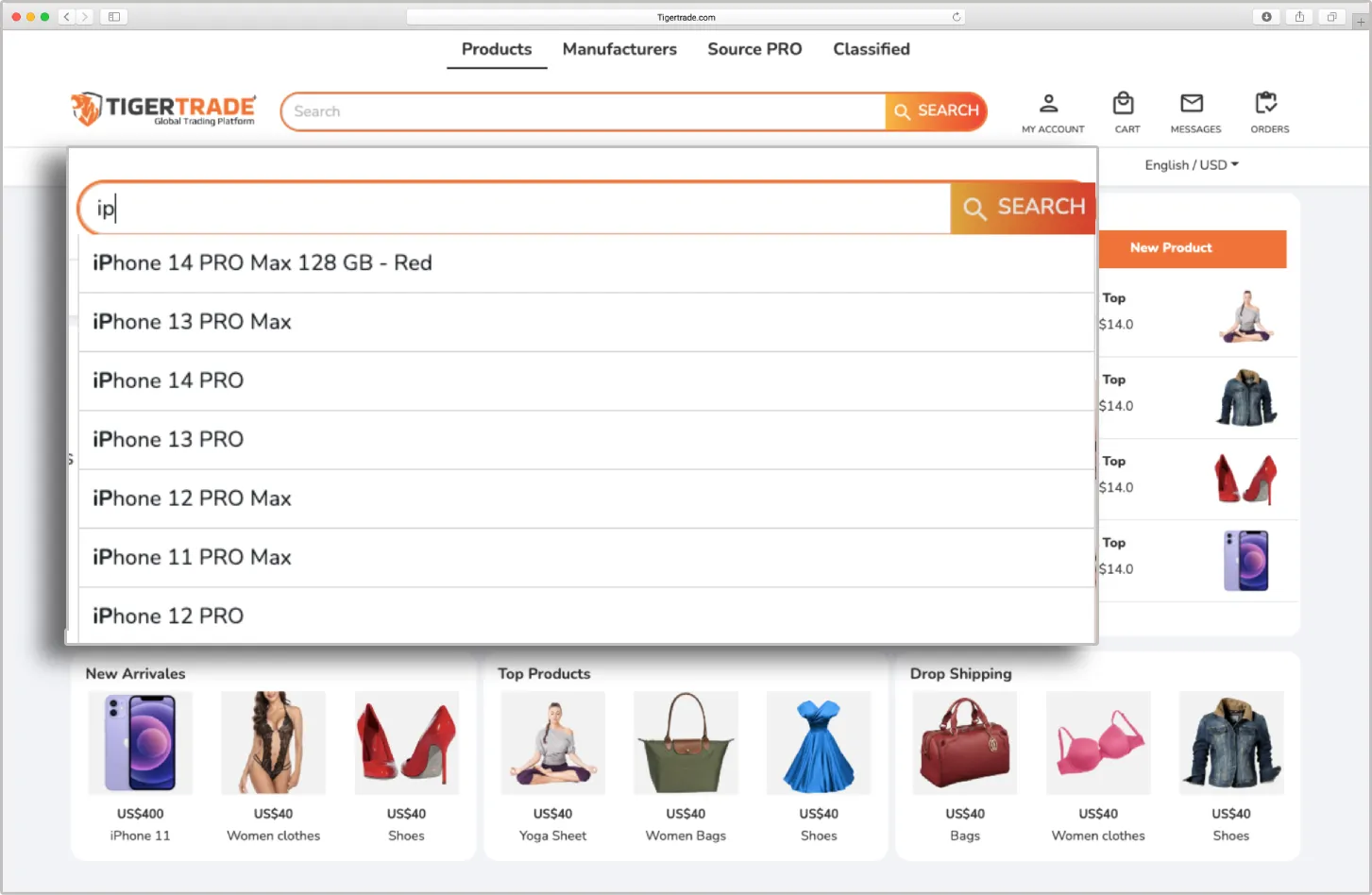Click the TigerTrade logo
The width and height of the screenshot is (1372, 895).
tap(163, 110)
